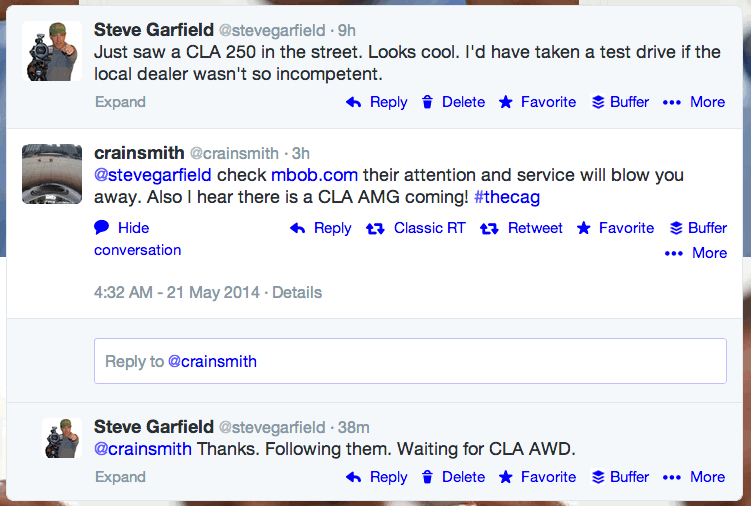Image resolution: width=751 pixels, height=506 pixels.
Task: Expand the last Steve Garfield tweet
Action: 120,477
